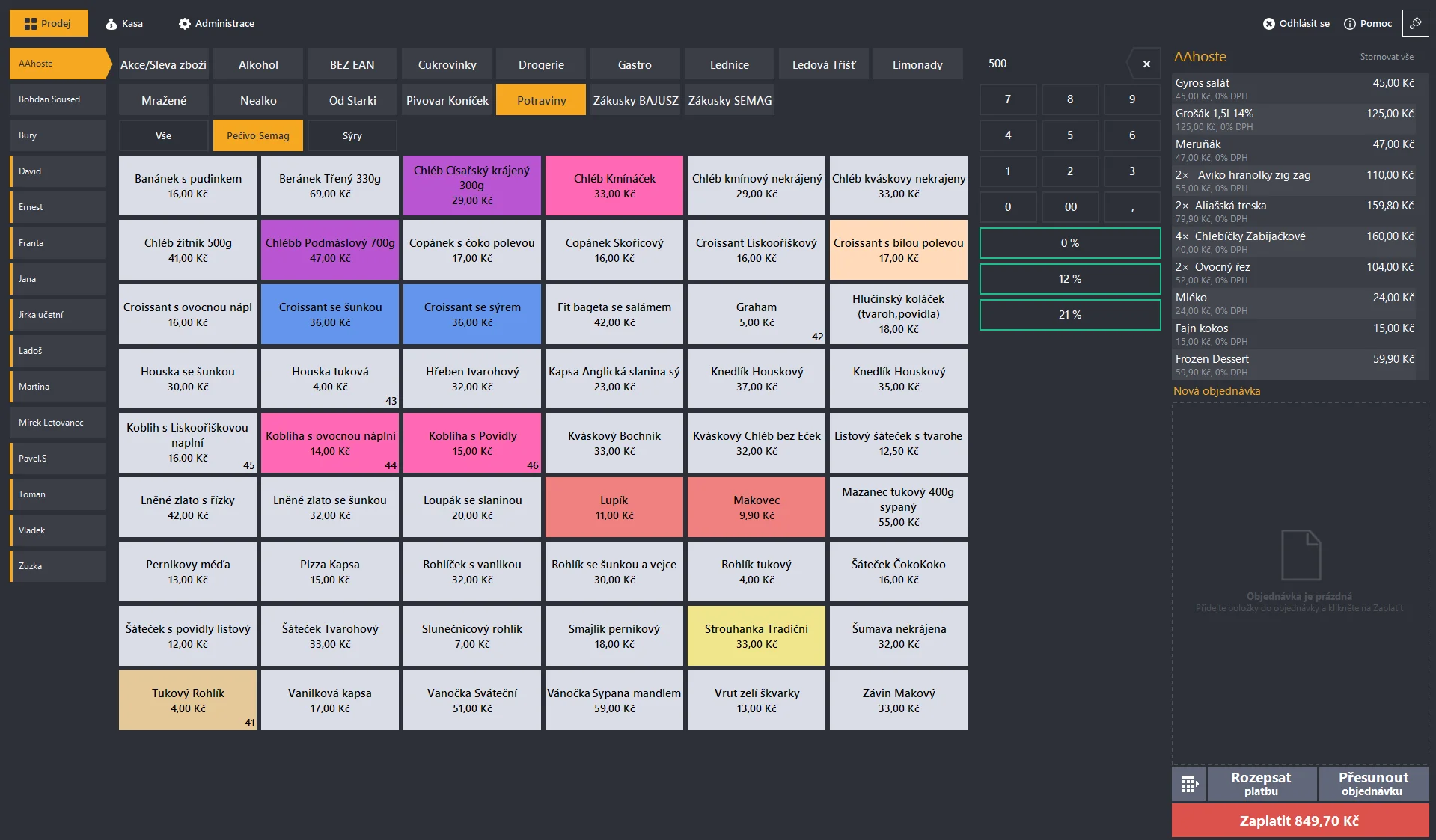Open the split grid icon beside Rozepsat
This screenshot has width=1436, height=840.
pyautogui.click(x=1189, y=784)
